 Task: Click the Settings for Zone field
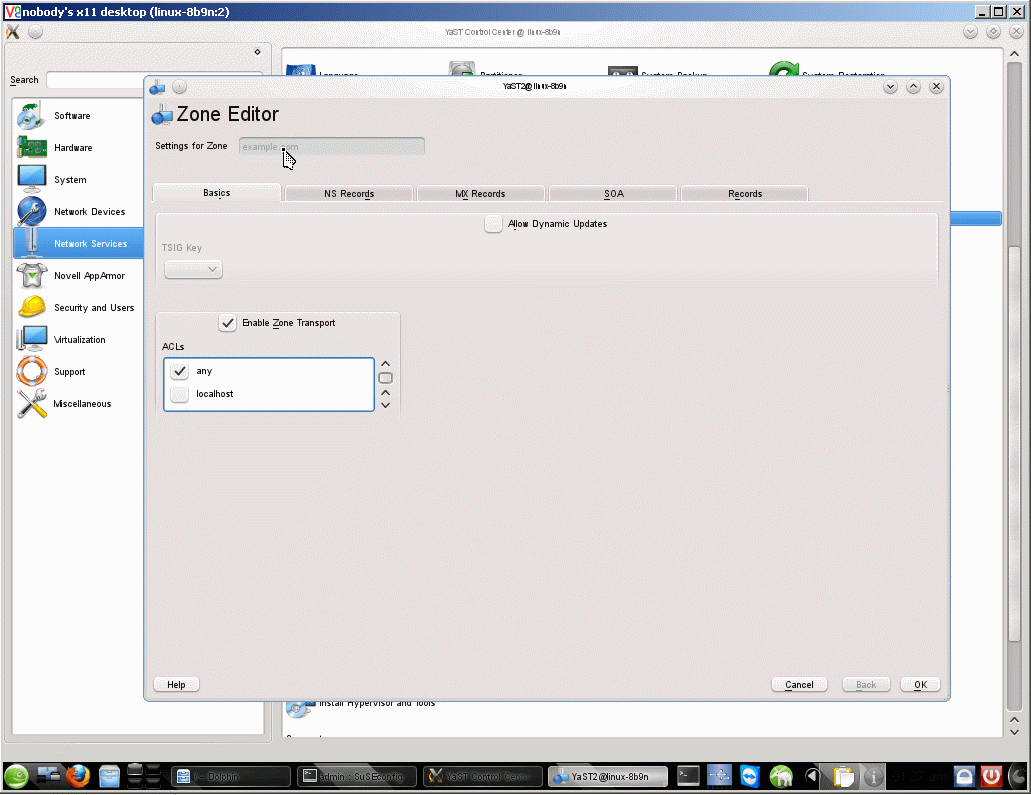tap(332, 147)
